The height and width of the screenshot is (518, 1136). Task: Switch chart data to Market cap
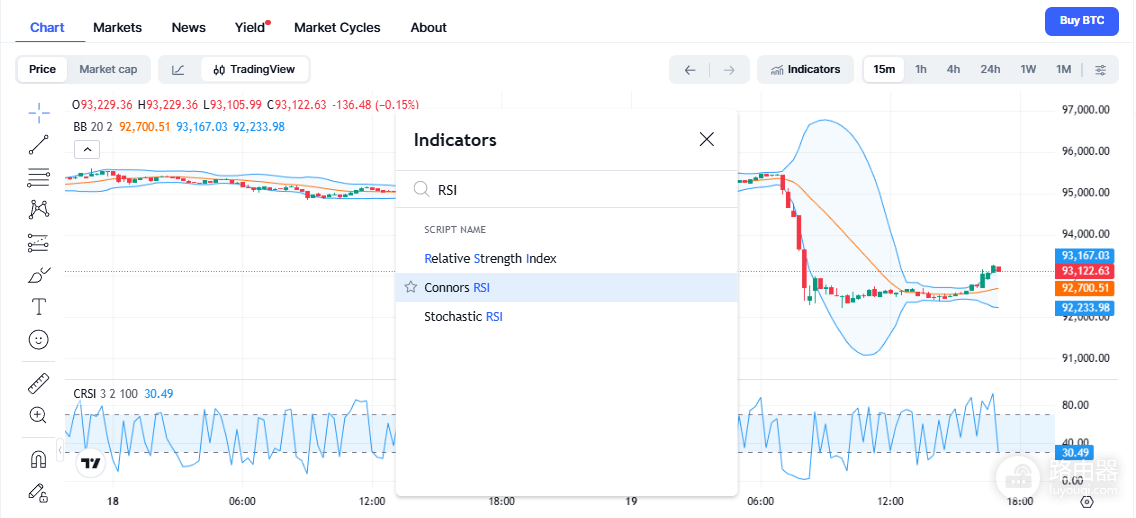pos(108,70)
